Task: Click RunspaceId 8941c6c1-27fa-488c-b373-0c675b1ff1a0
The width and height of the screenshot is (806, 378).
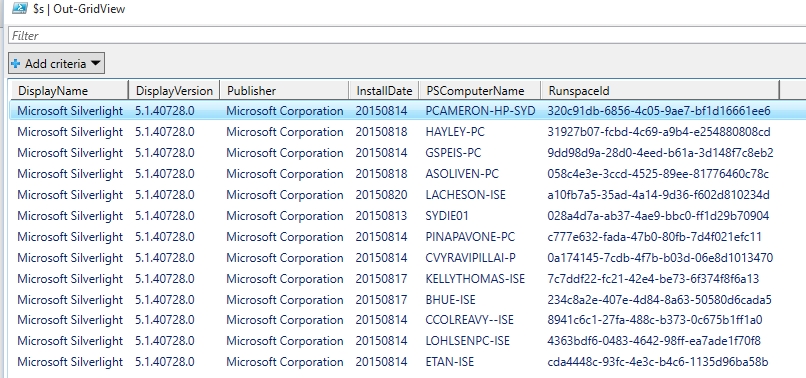Action: [655, 320]
